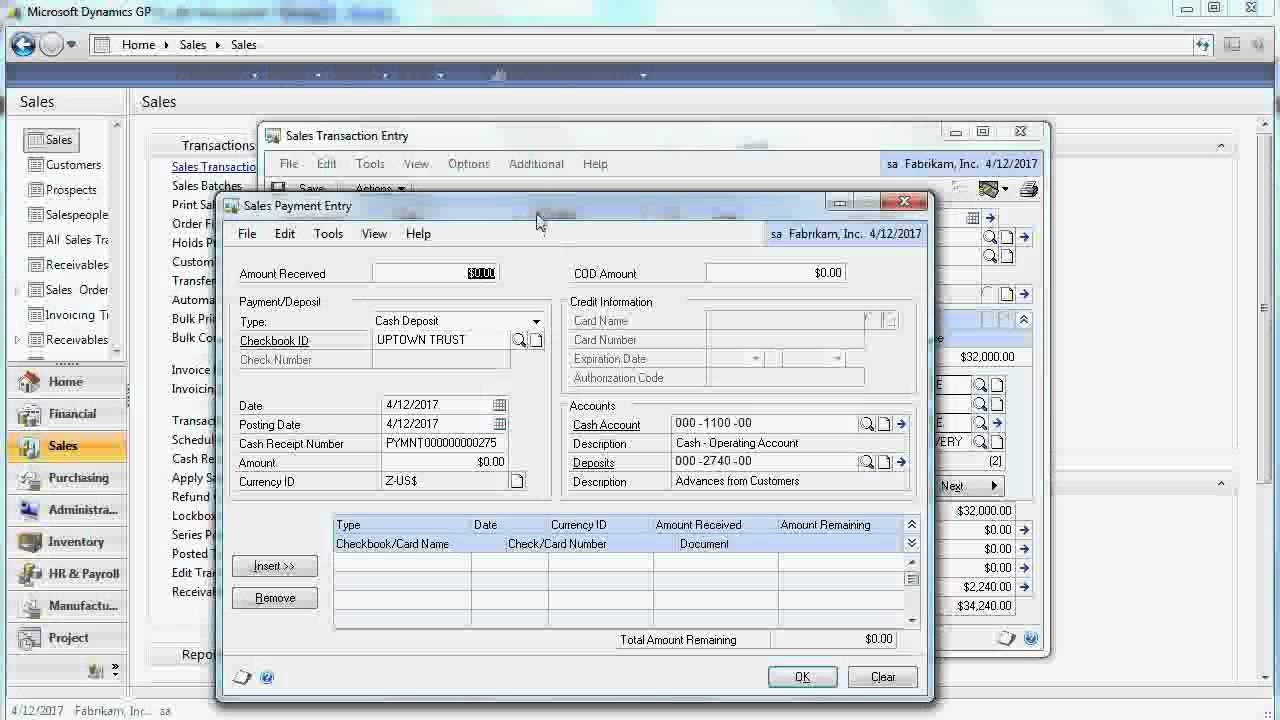Click the Clear button
This screenshot has width=1280, height=720.
point(883,677)
